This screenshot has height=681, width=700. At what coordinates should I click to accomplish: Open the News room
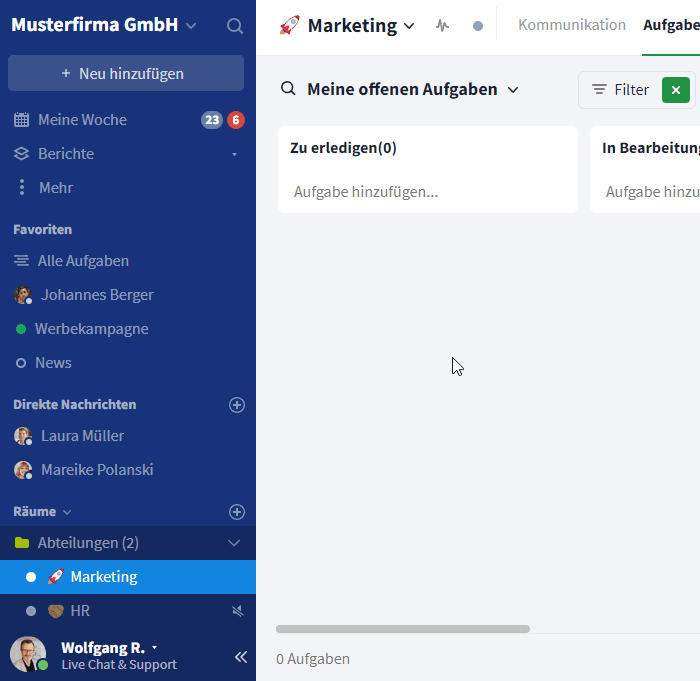click(x=53, y=363)
